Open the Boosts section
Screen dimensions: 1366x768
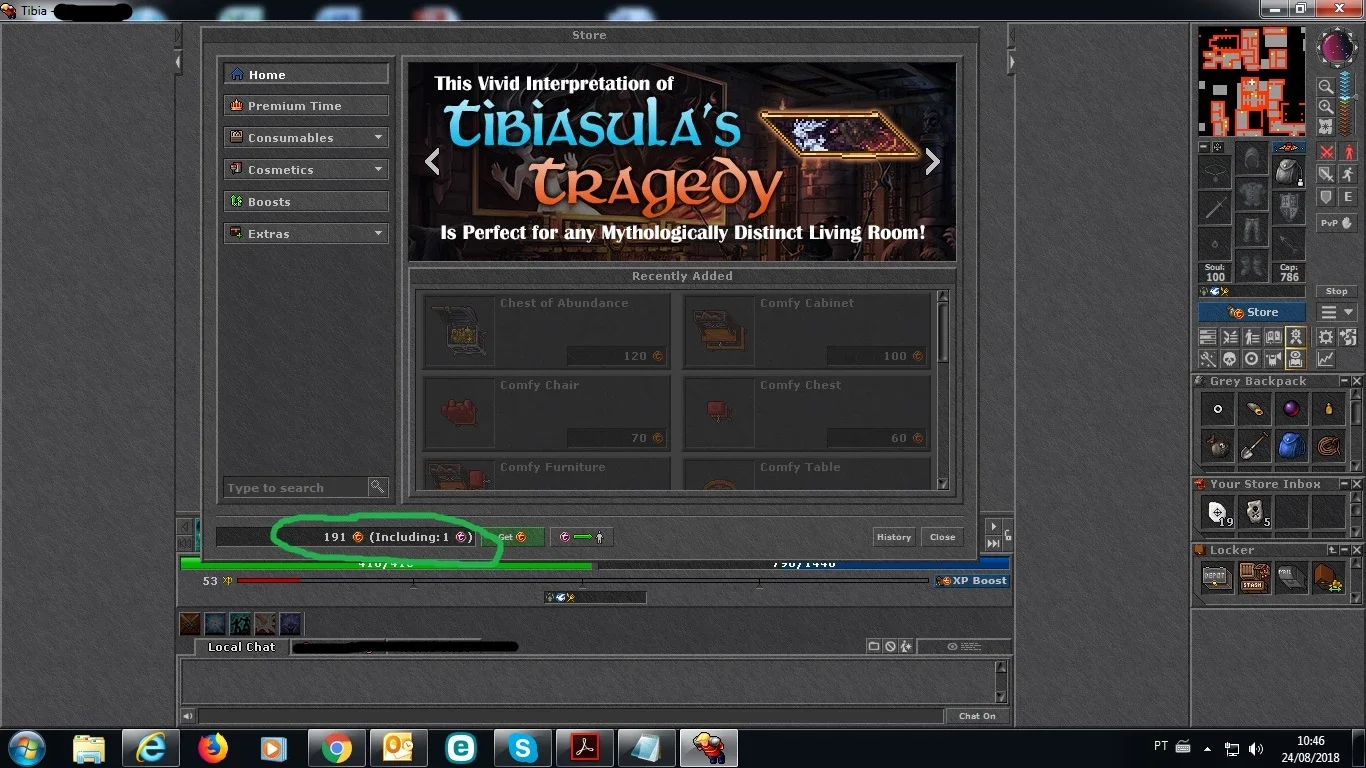306,202
